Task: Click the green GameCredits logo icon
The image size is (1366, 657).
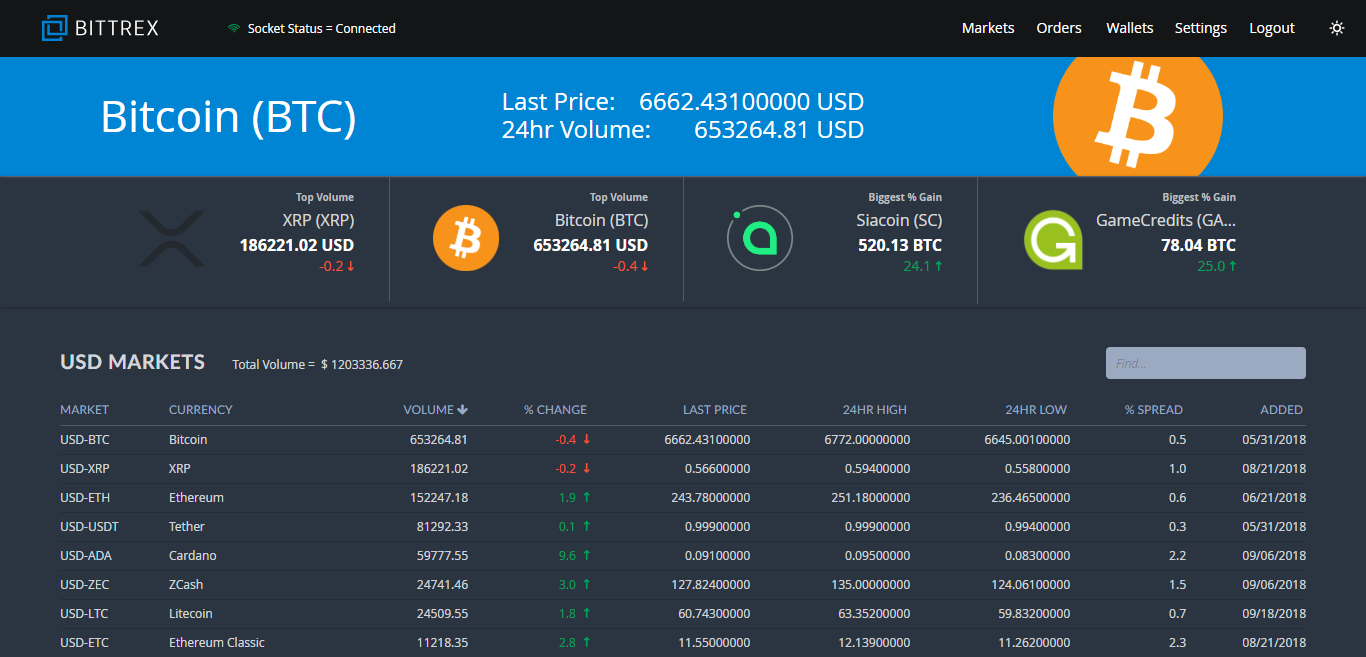Action: pyautogui.click(x=1053, y=240)
